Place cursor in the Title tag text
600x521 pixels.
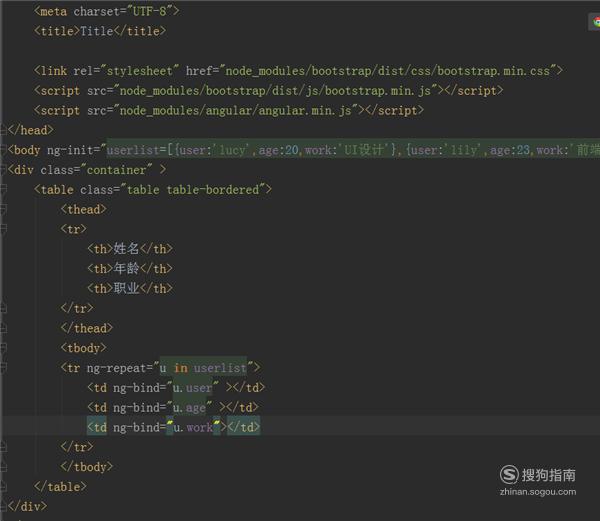pyautogui.click(x=96, y=31)
